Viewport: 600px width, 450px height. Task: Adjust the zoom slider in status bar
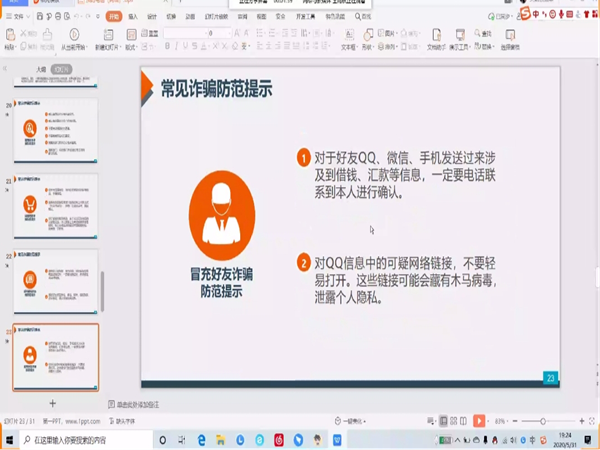(x=543, y=421)
